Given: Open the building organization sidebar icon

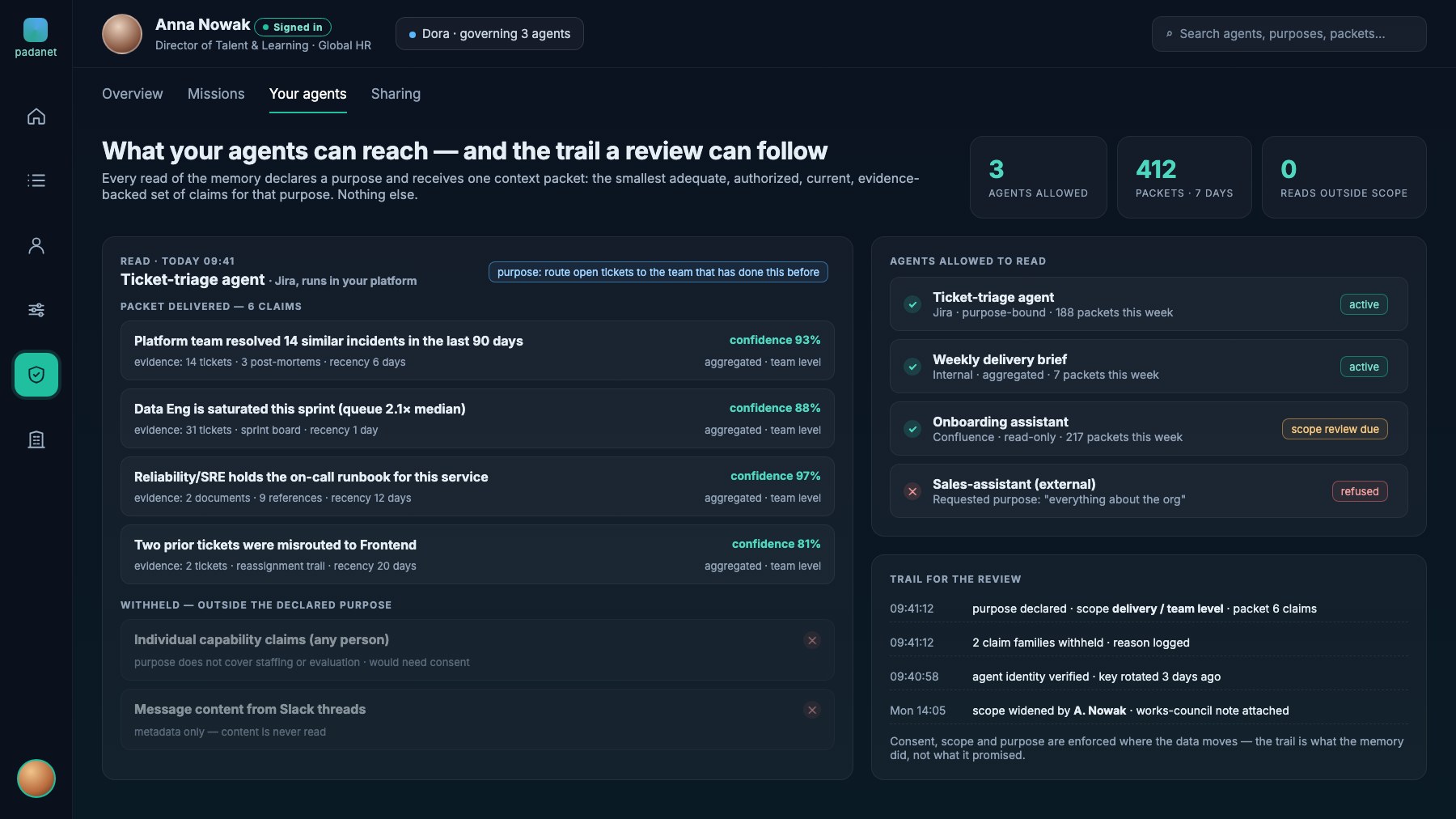Looking at the screenshot, I should [x=36, y=439].
